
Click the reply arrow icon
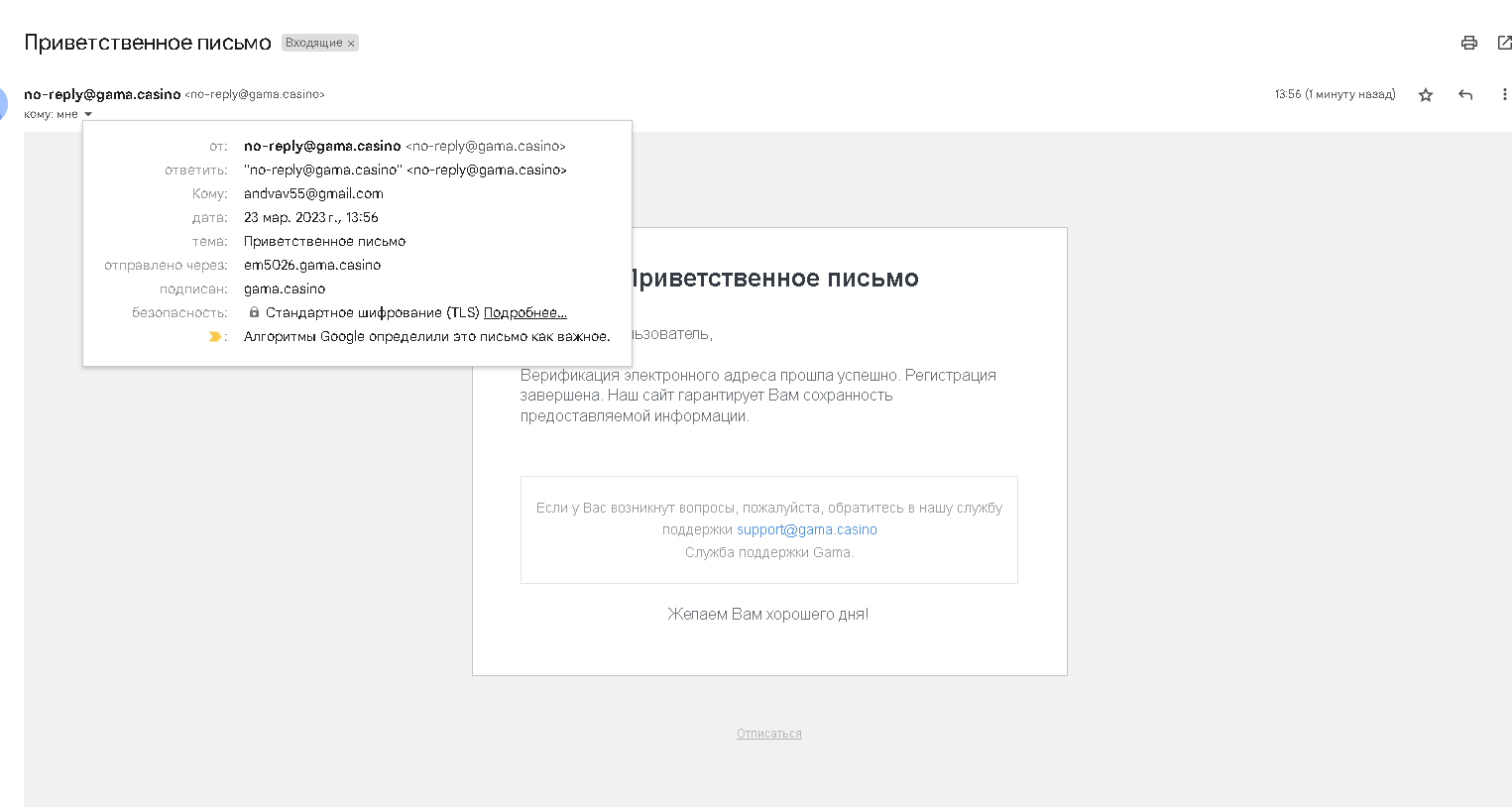click(x=1465, y=95)
